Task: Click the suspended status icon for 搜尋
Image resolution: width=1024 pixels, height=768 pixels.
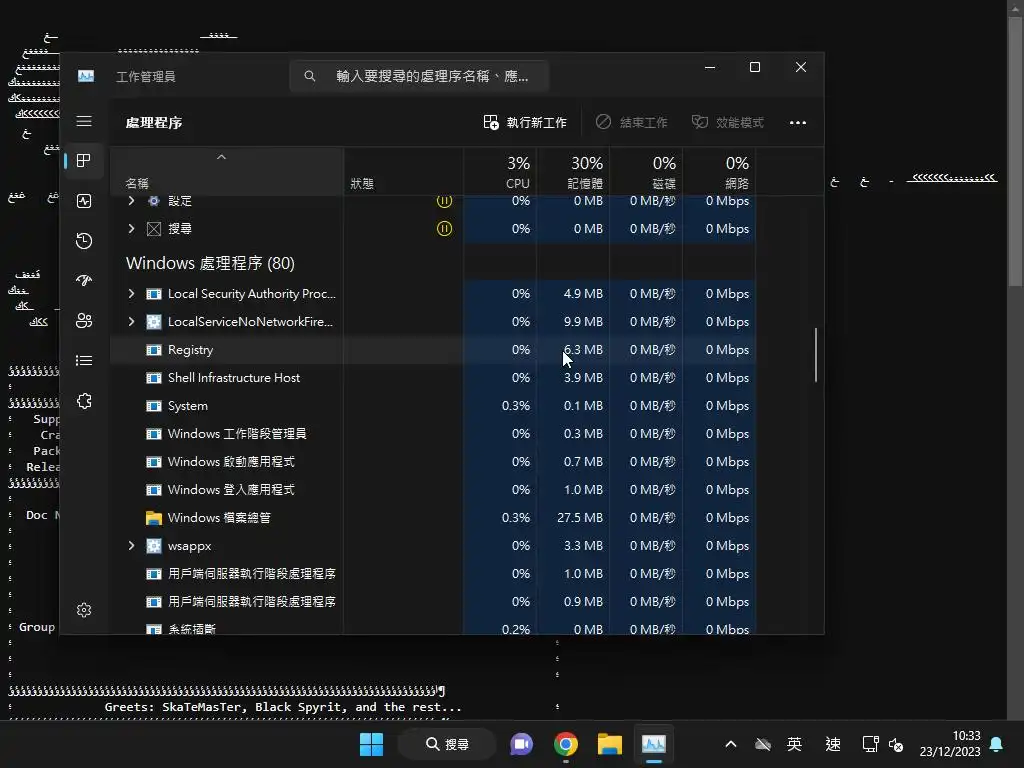Action: pos(444,229)
